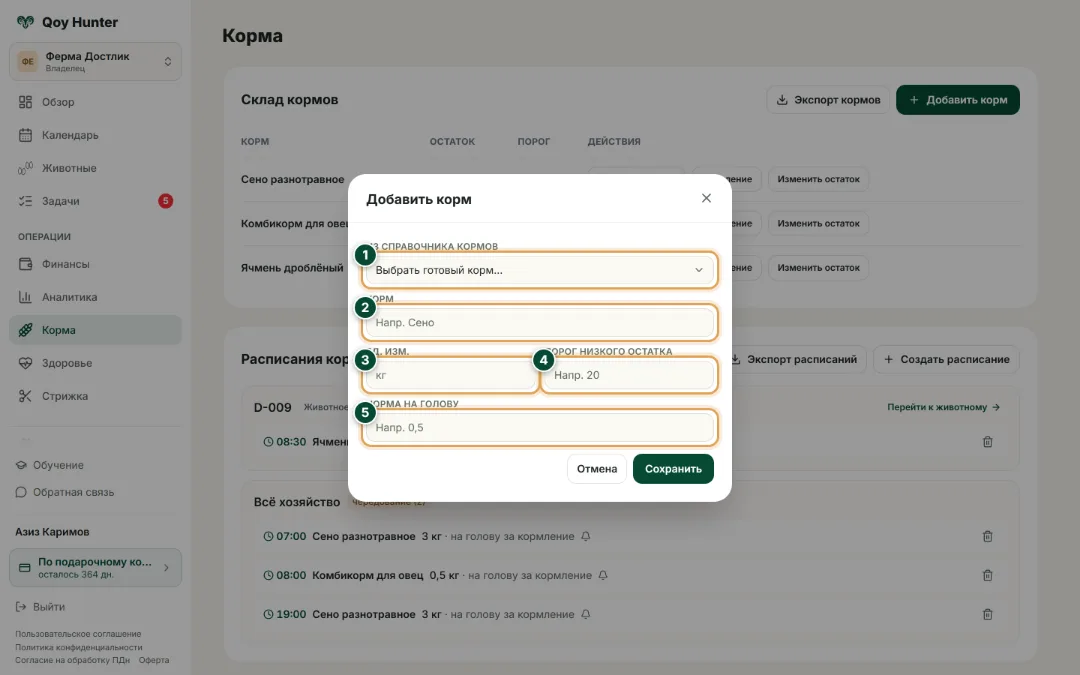
Task: Click the Календарь calendar icon
Action: 25,135
